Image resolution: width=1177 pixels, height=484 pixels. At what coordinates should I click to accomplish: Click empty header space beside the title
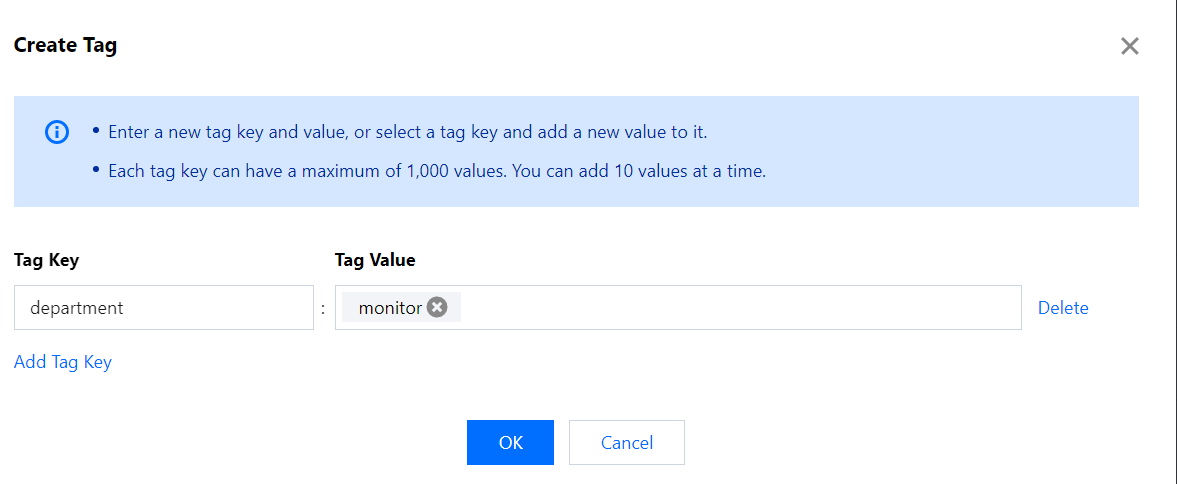pyautogui.click(x=600, y=45)
